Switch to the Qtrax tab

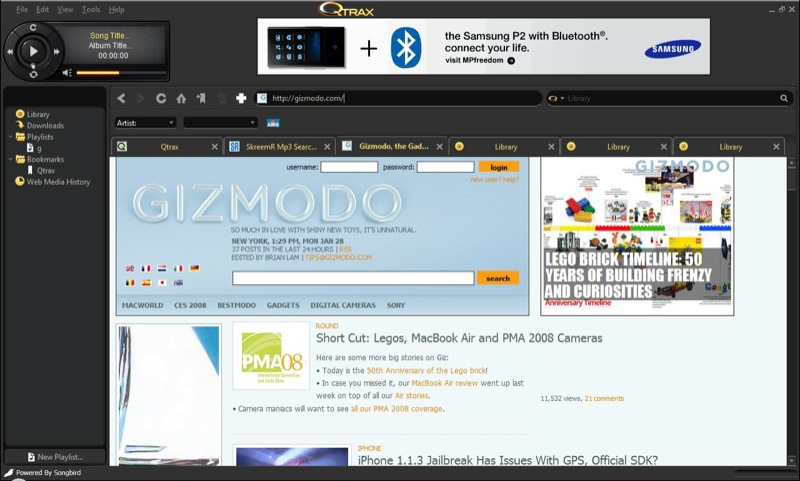point(166,146)
